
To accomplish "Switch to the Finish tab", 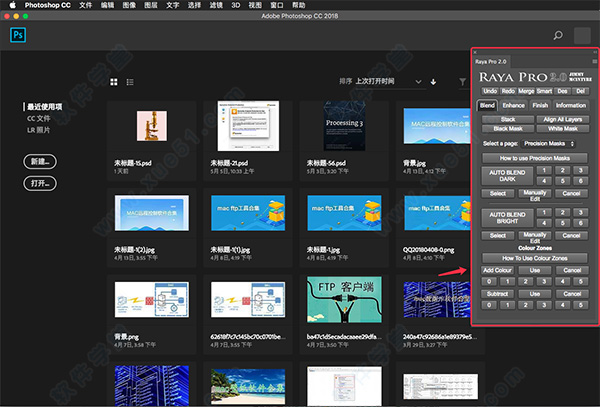I will [540, 105].
